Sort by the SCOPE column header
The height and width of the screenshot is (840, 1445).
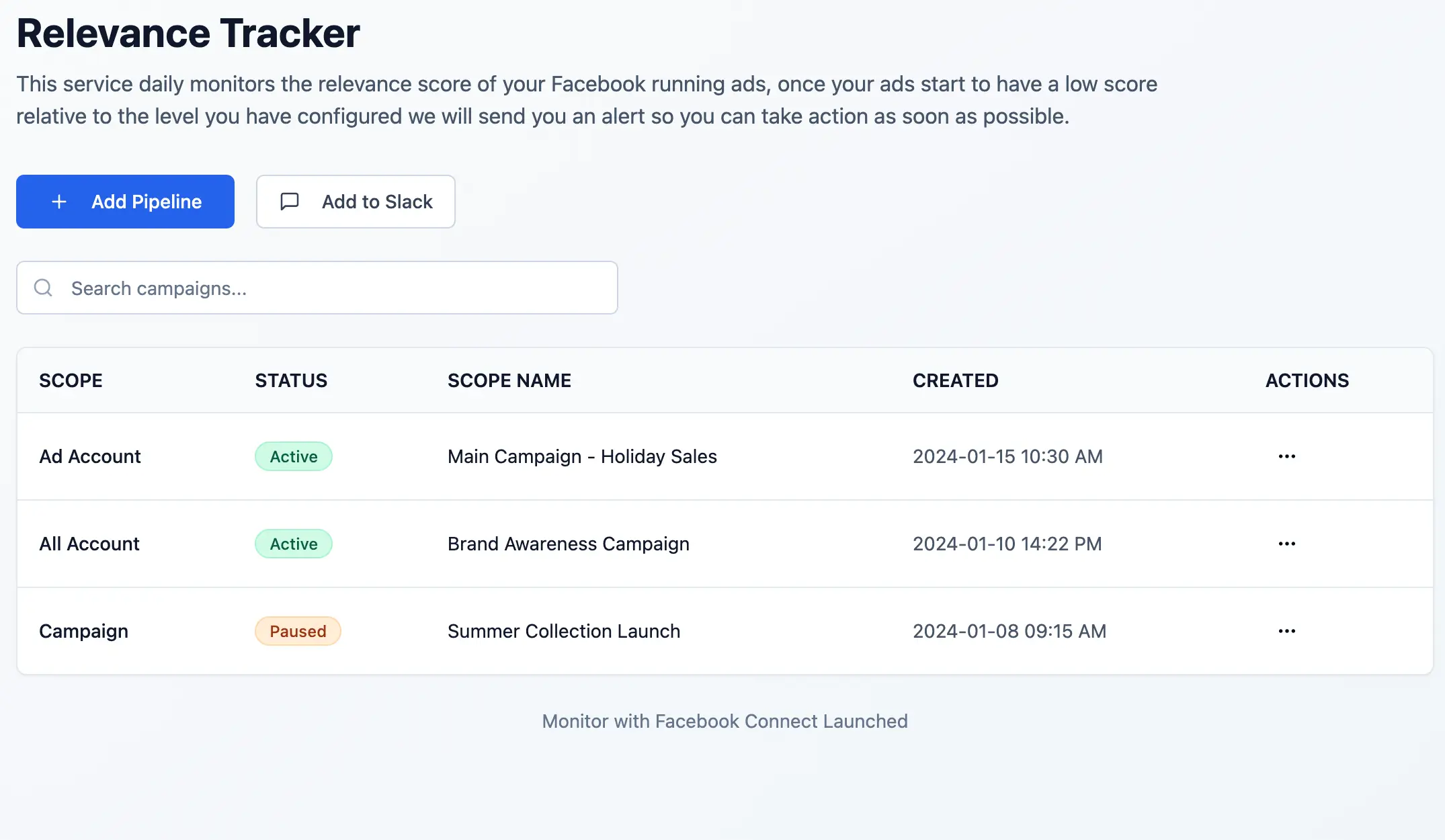(71, 380)
